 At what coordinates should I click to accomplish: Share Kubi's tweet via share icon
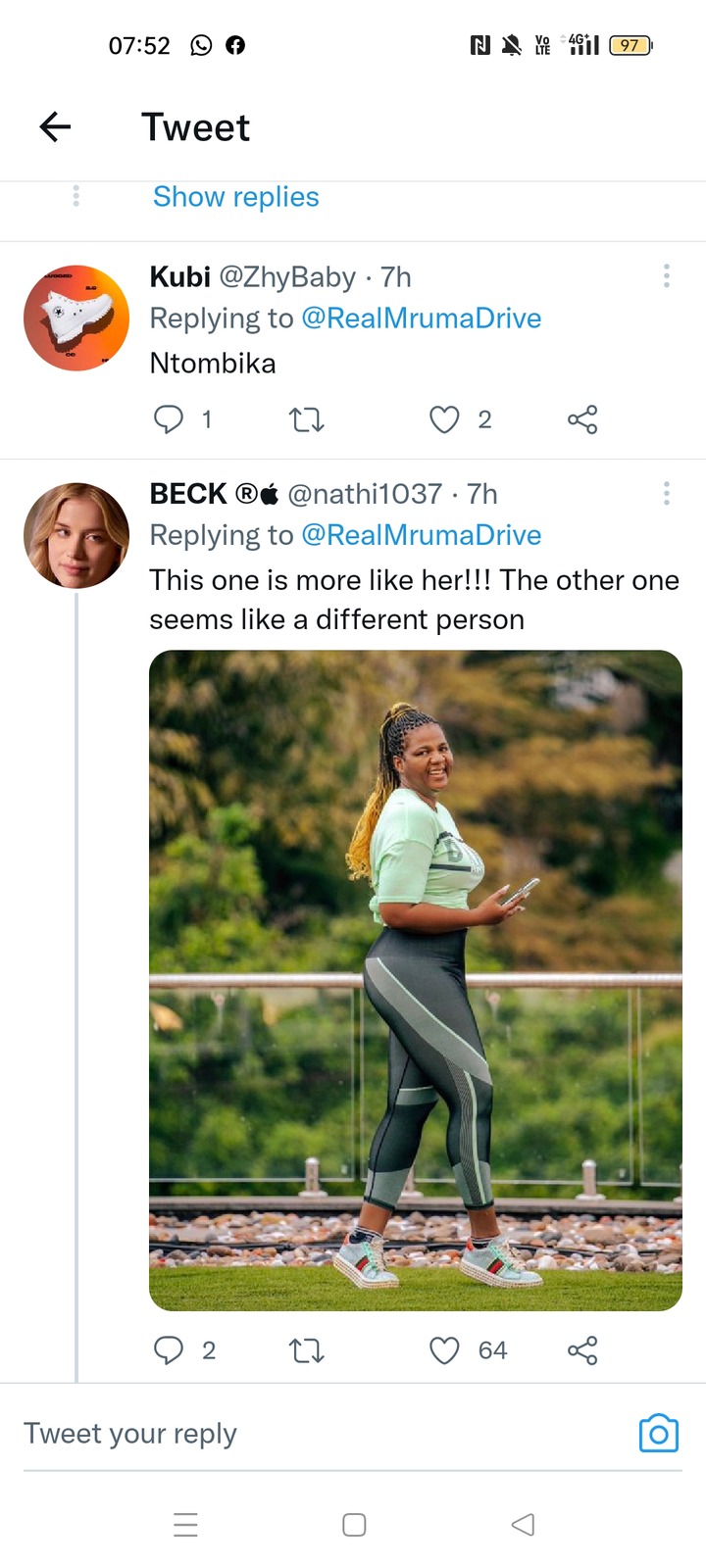582,419
